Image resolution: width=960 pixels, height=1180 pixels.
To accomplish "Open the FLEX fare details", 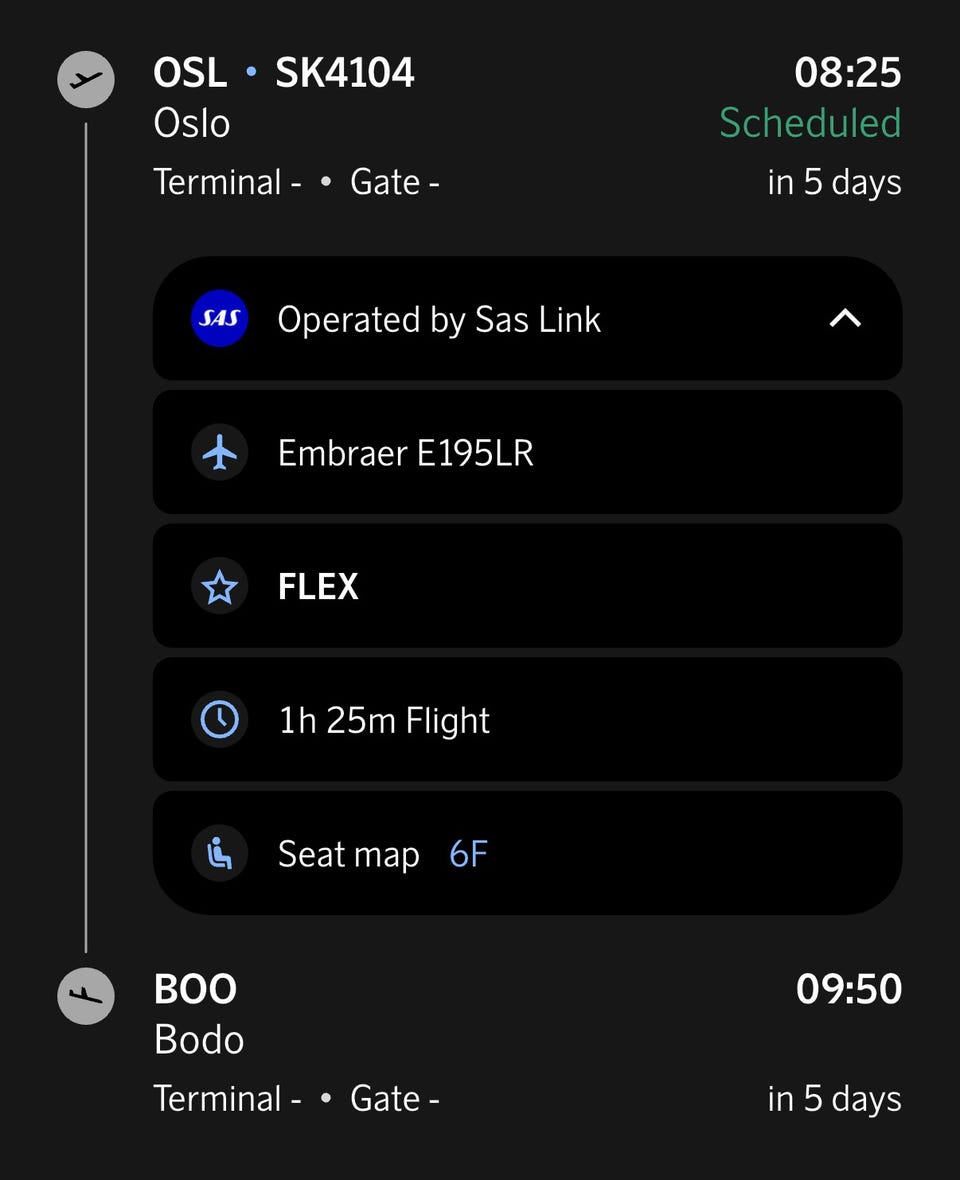I will pos(527,586).
